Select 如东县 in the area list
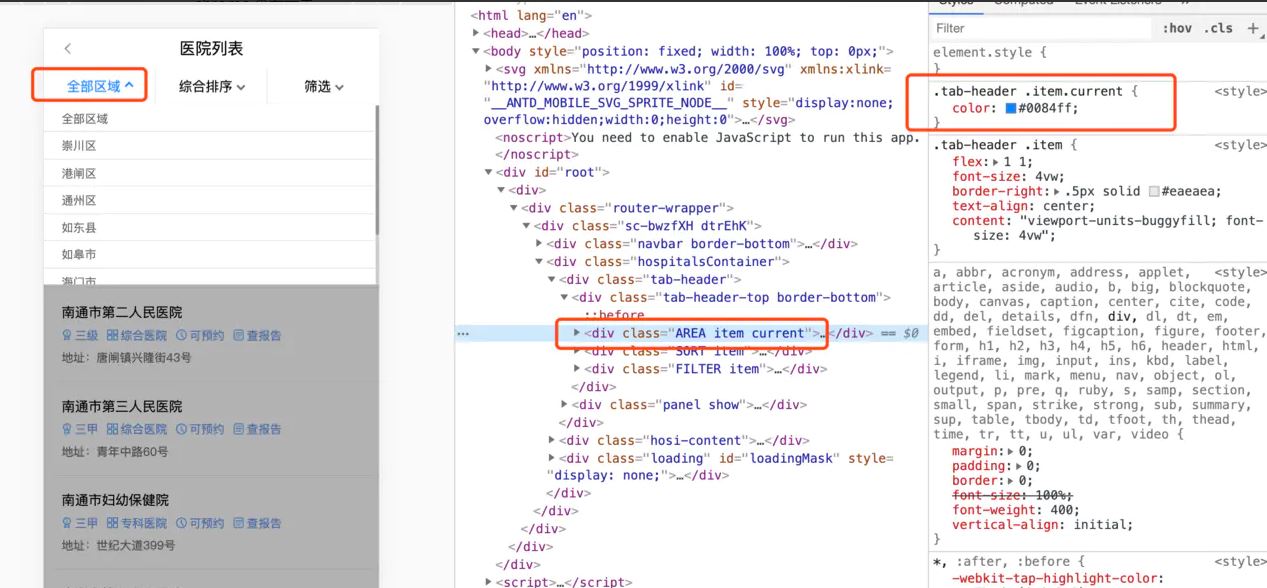Viewport: 1267px width, 588px height. point(209,228)
